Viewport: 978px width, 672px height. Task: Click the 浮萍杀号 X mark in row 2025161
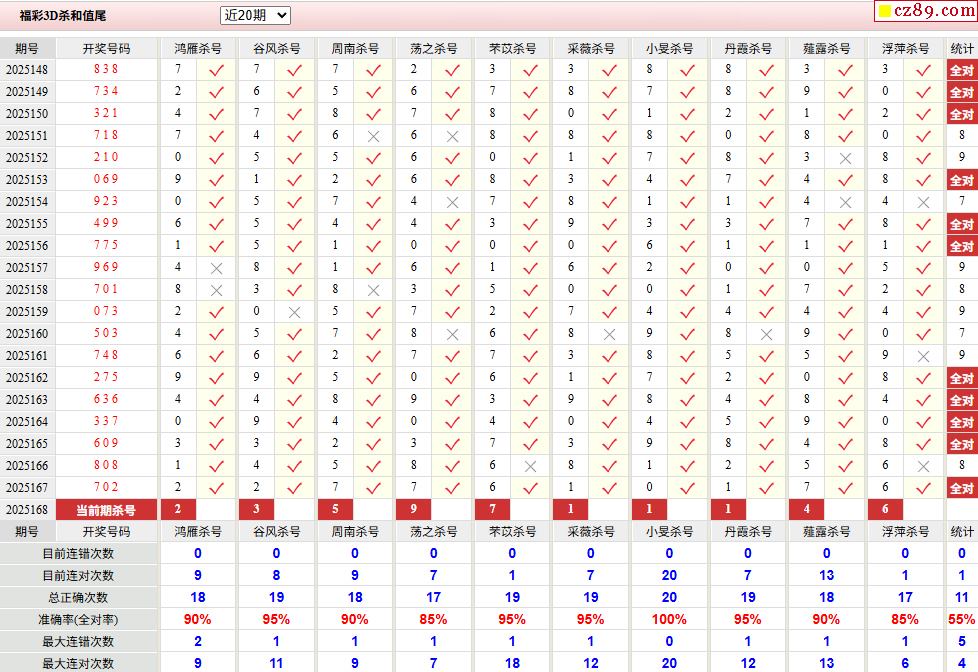[924, 356]
